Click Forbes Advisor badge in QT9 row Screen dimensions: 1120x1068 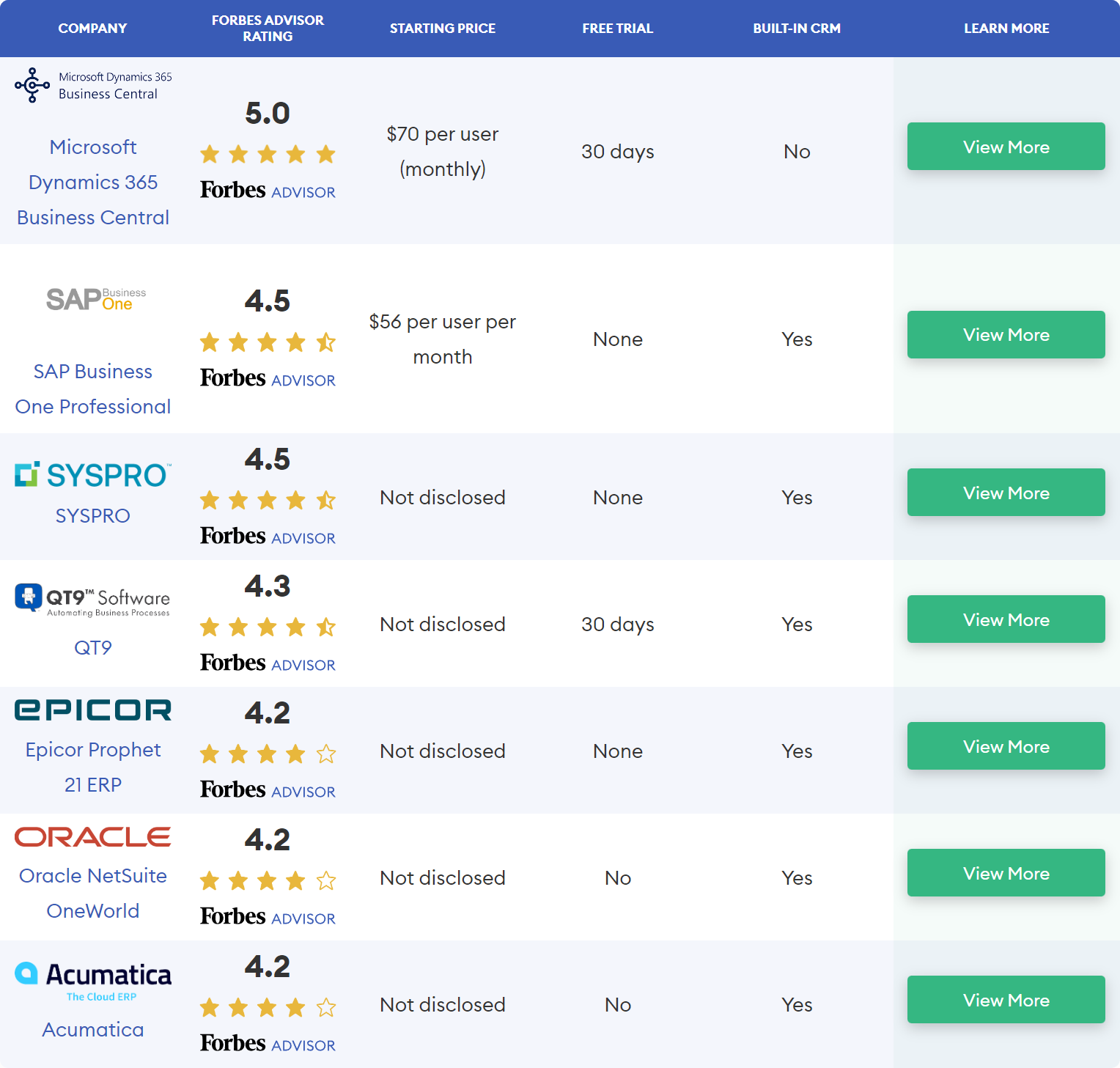(x=268, y=663)
